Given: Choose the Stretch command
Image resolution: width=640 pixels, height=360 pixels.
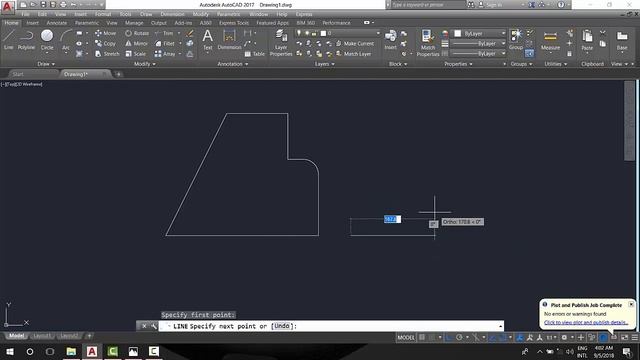Looking at the screenshot, I should tap(107, 53).
